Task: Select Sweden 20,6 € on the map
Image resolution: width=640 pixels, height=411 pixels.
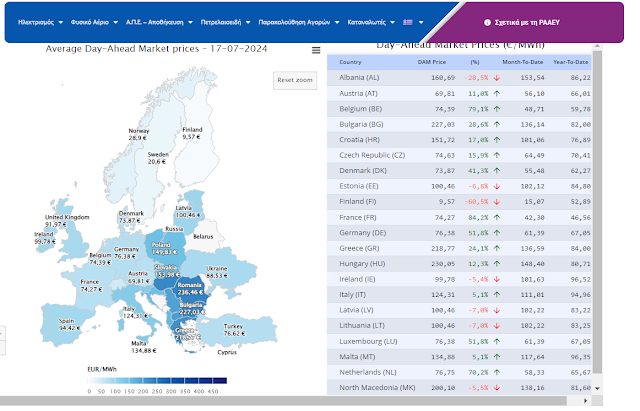Action: click(160, 160)
